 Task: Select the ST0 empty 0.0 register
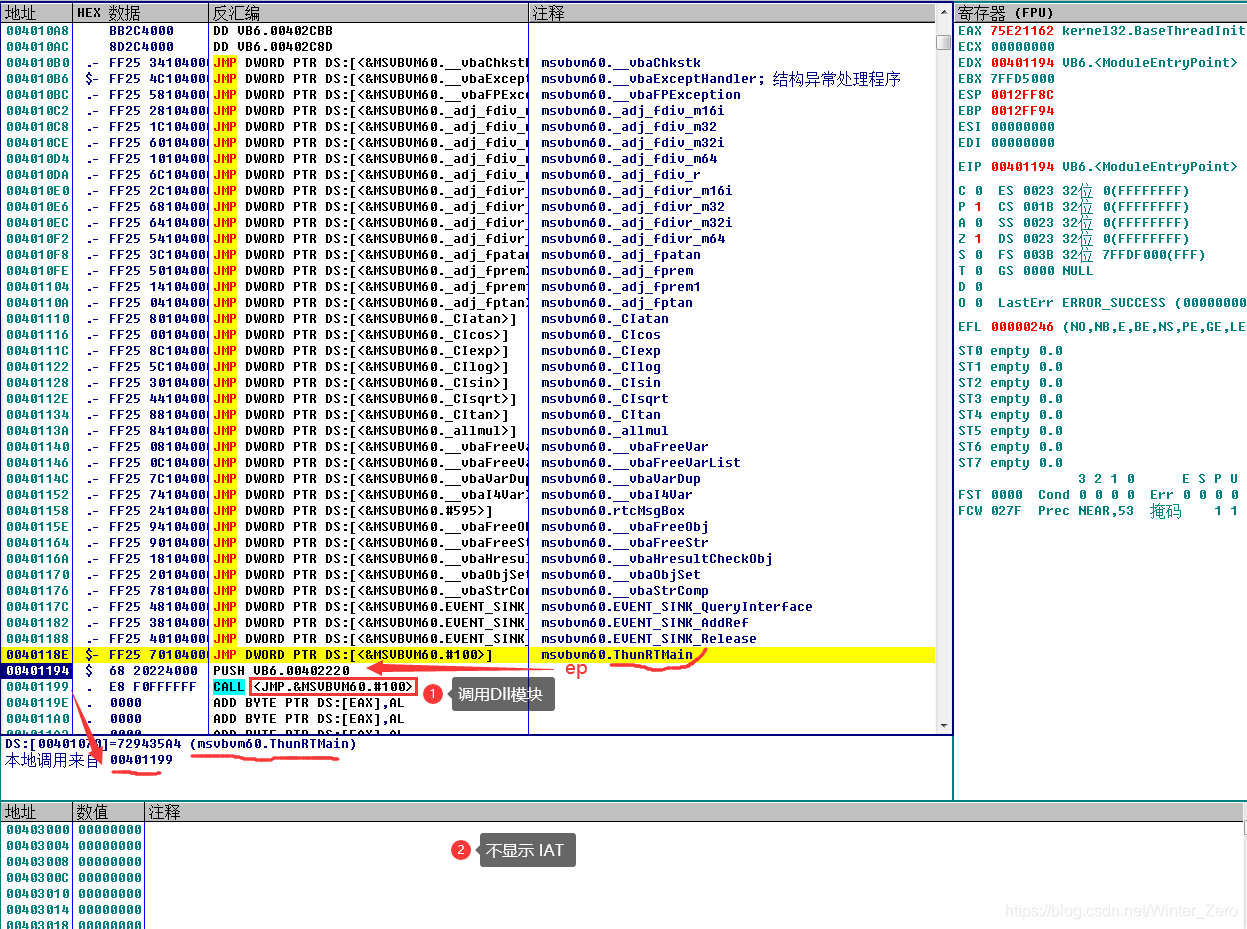pos(1010,351)
